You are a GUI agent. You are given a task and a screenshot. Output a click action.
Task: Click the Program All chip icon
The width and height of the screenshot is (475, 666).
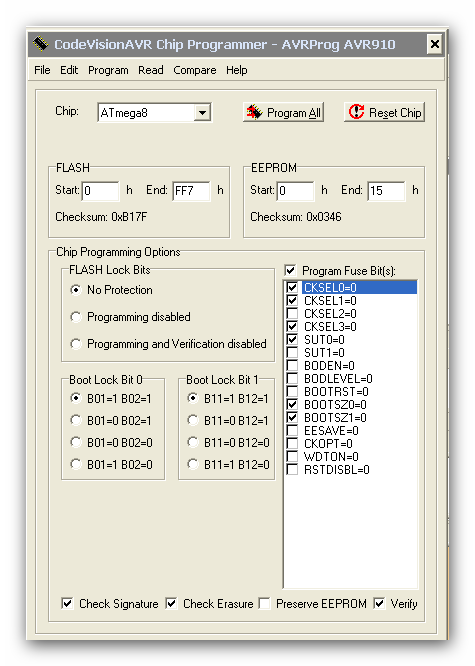tap(254, 112)
